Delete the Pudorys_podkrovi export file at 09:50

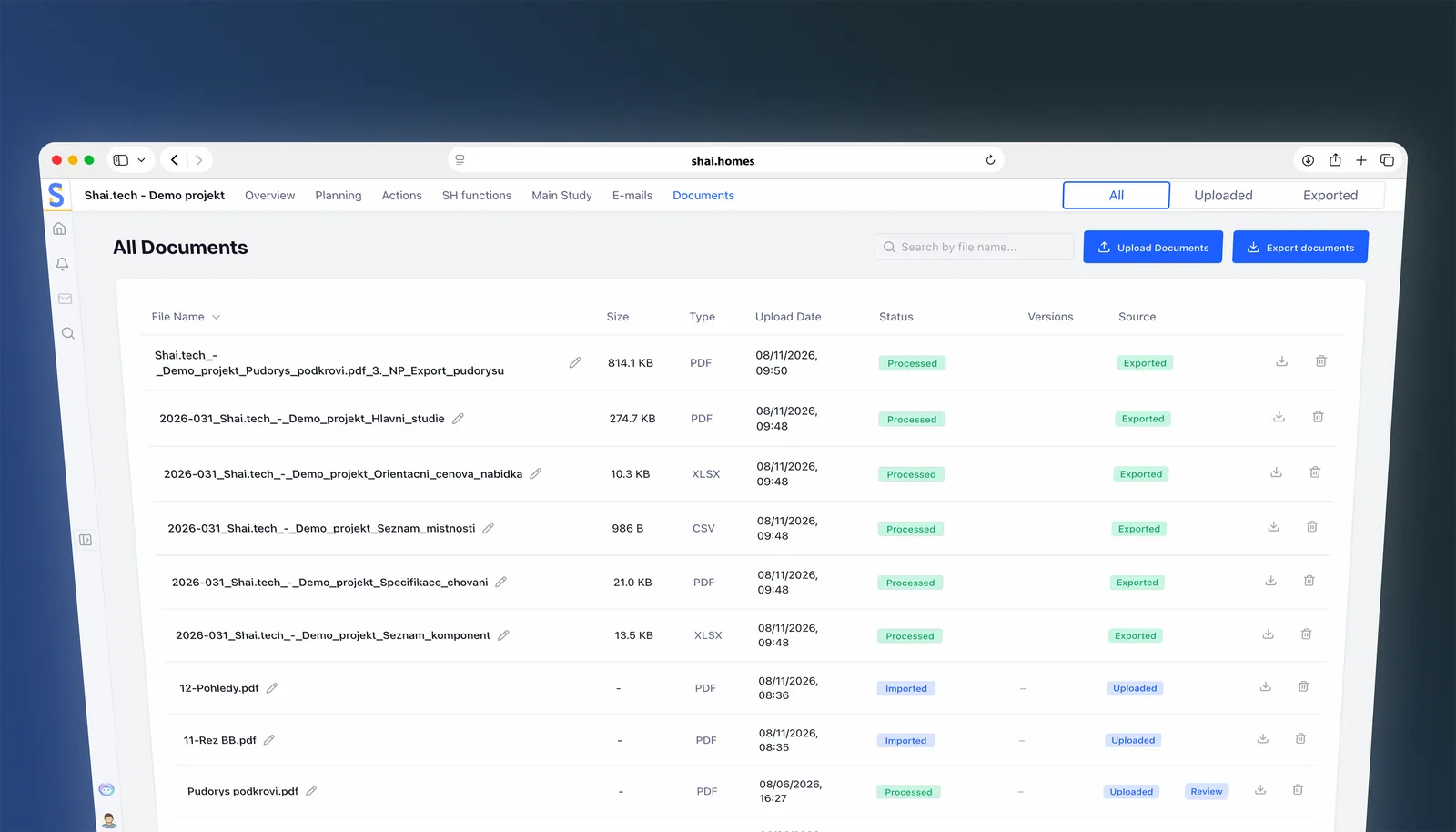click(1321, 361)
